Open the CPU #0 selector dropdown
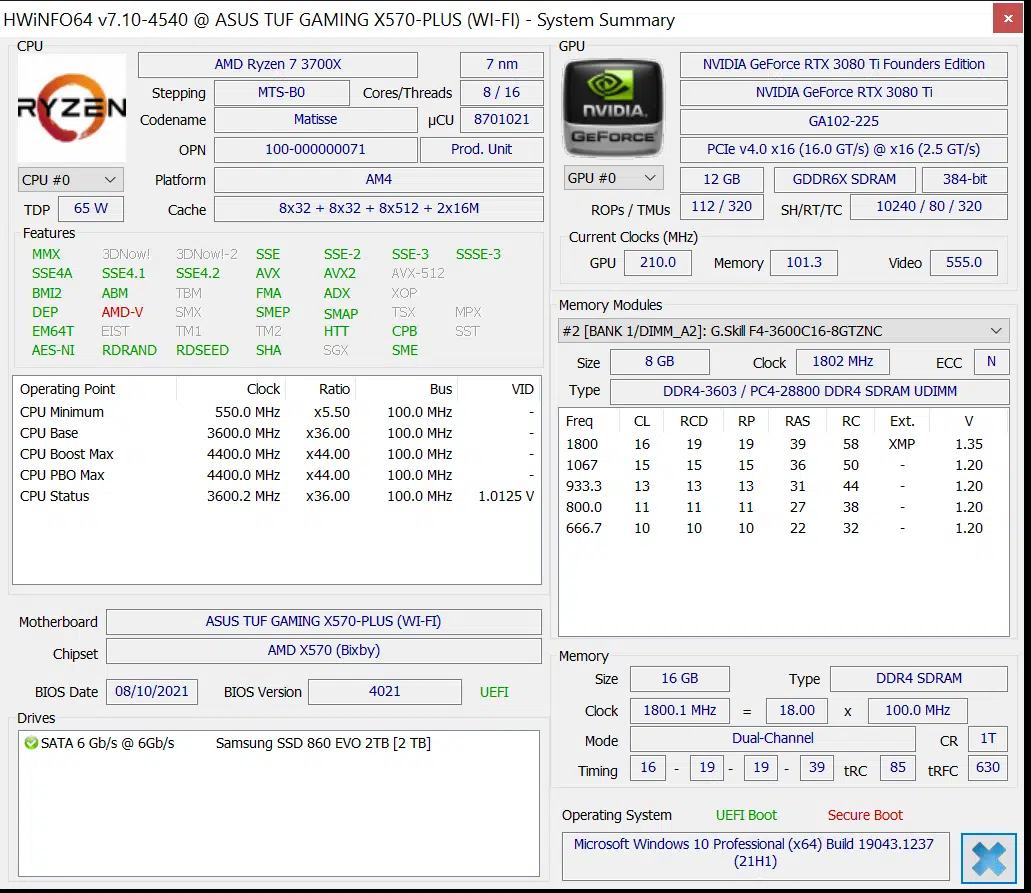 point(70,180)
